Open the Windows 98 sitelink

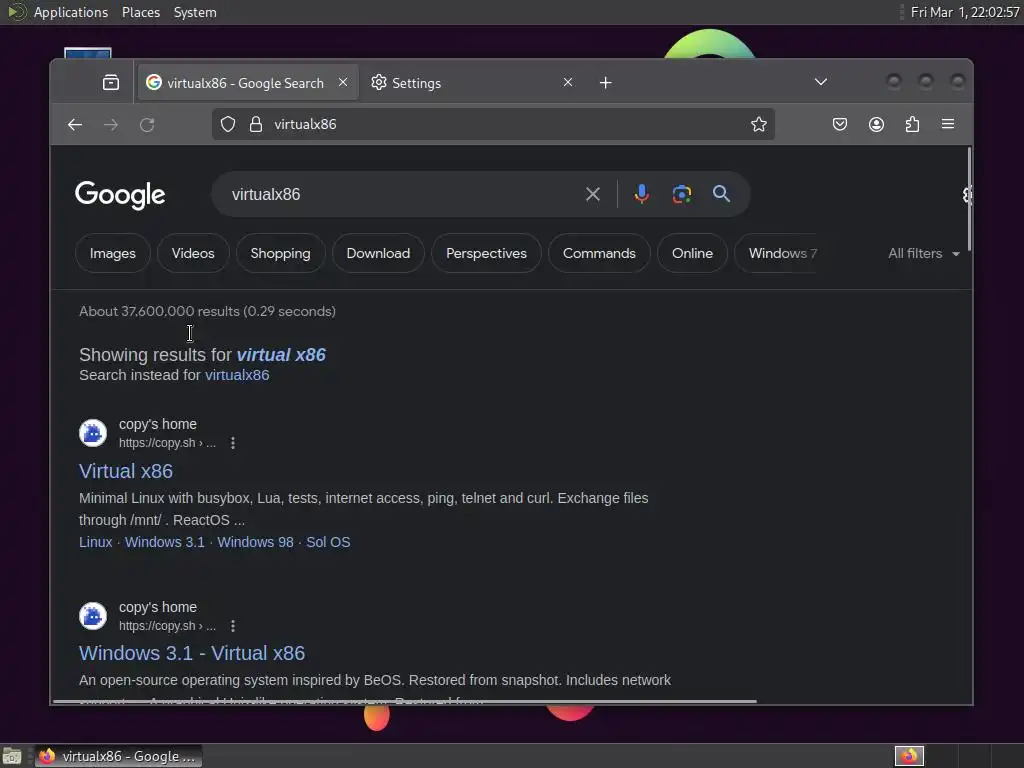[255, 542]
